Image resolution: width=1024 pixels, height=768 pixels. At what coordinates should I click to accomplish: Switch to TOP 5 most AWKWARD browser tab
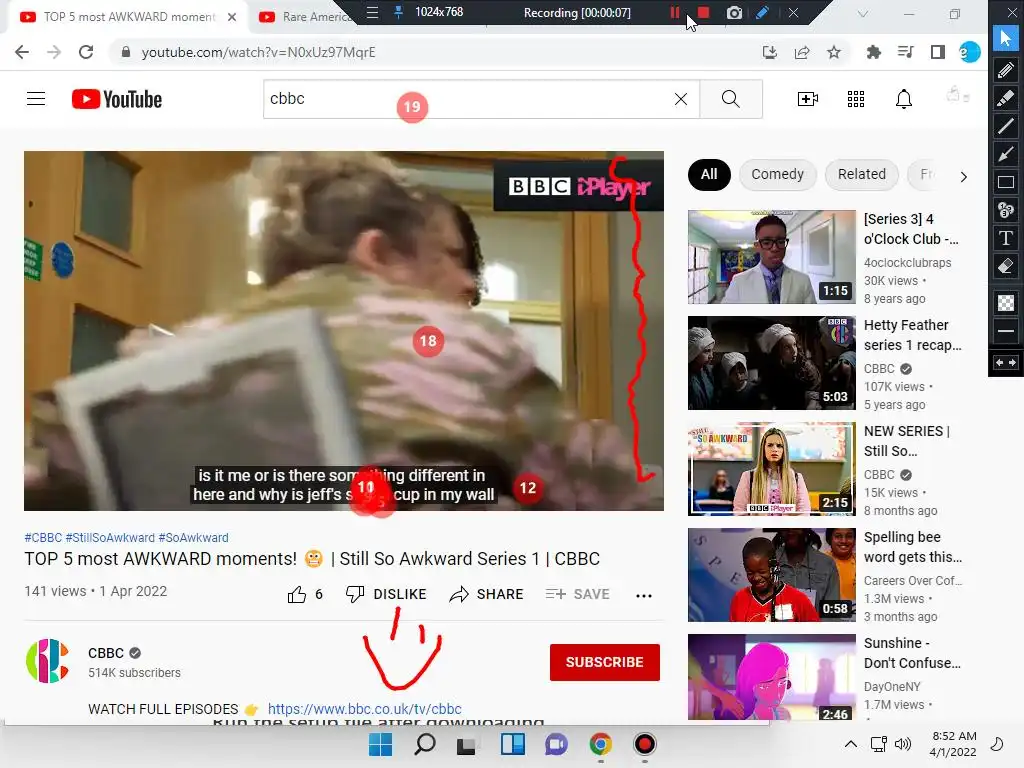[x=129, y=17]
